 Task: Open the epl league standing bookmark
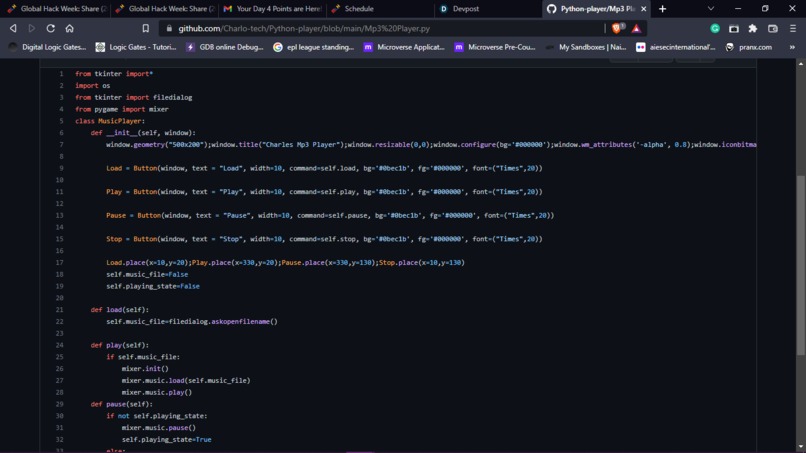tap(314, 47)
